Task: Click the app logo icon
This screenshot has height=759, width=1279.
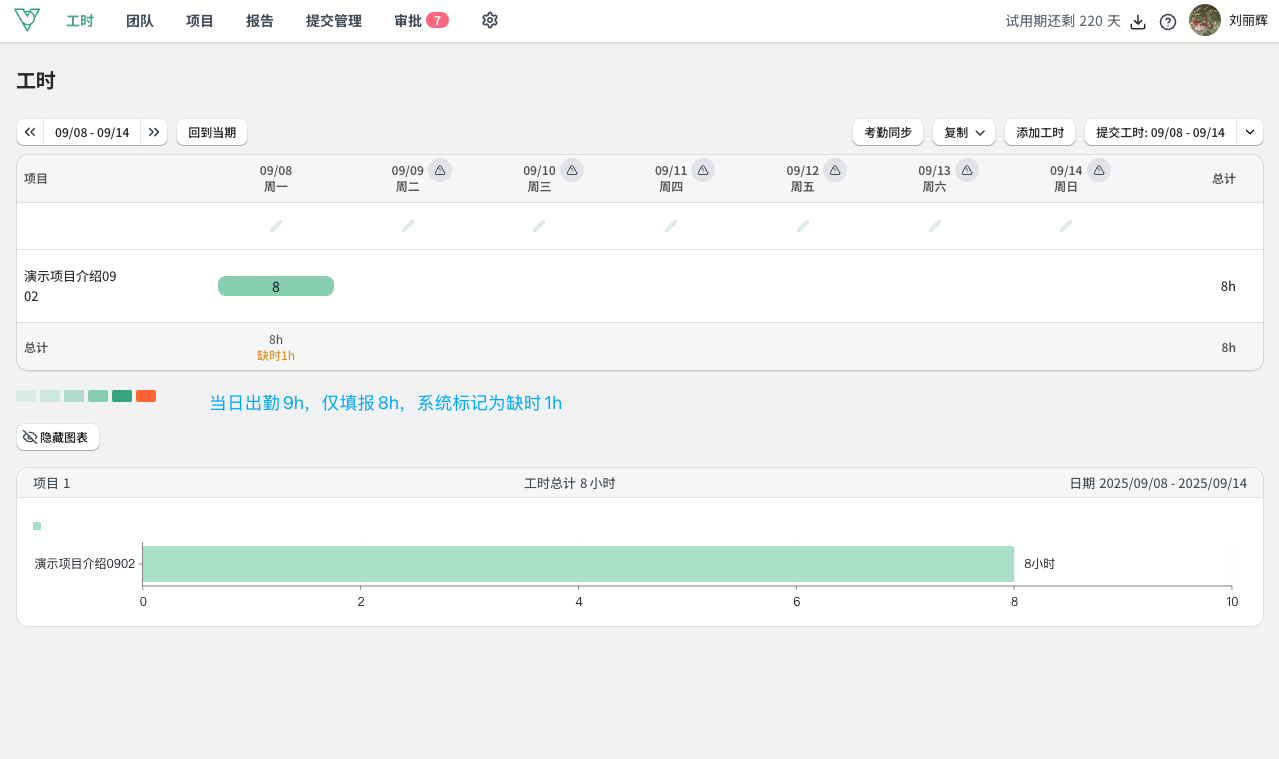Action: coord(27,20)
